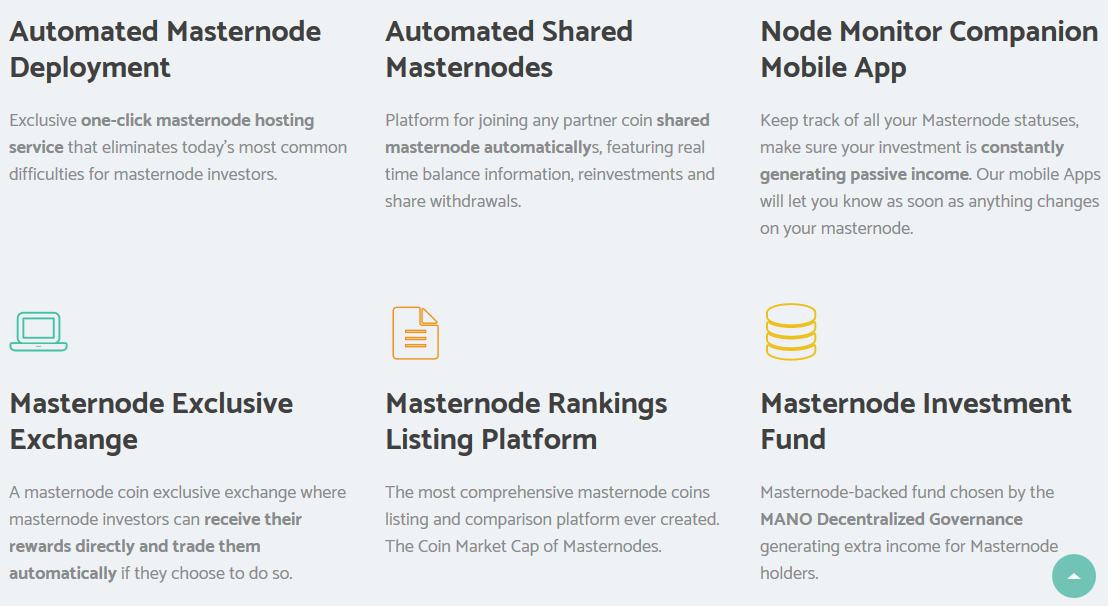Click bold text 'one-click masternode hosting'

(198, 121)
